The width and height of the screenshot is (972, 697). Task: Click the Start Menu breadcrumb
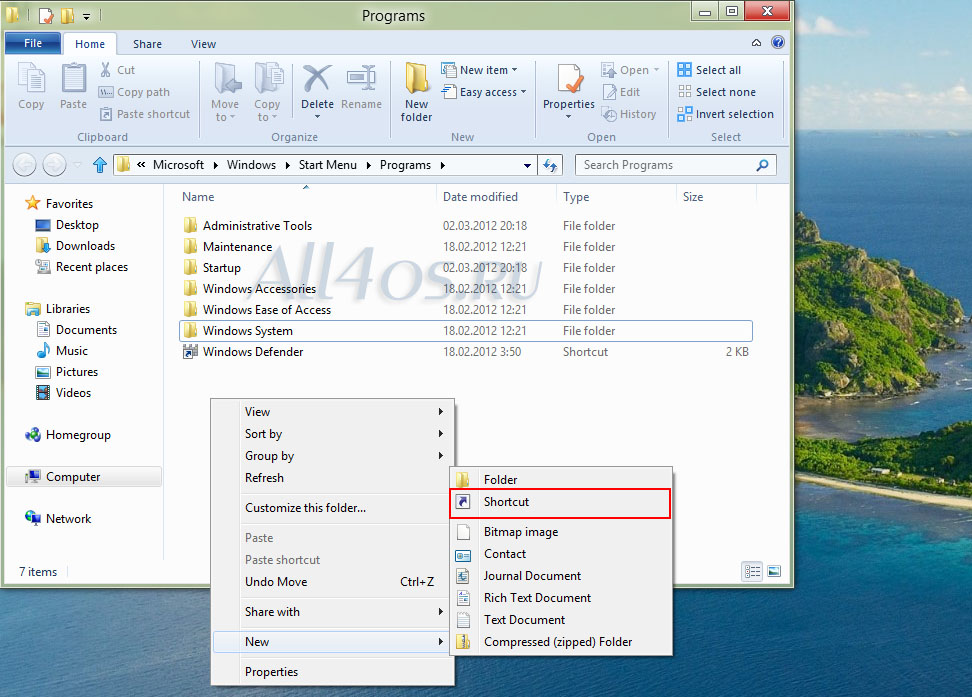coord(327,165)
